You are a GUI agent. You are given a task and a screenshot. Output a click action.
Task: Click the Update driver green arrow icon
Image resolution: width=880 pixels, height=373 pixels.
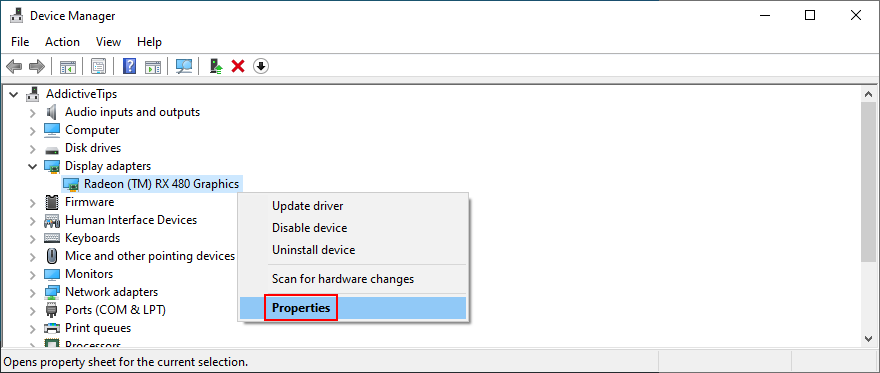point(216,66)
